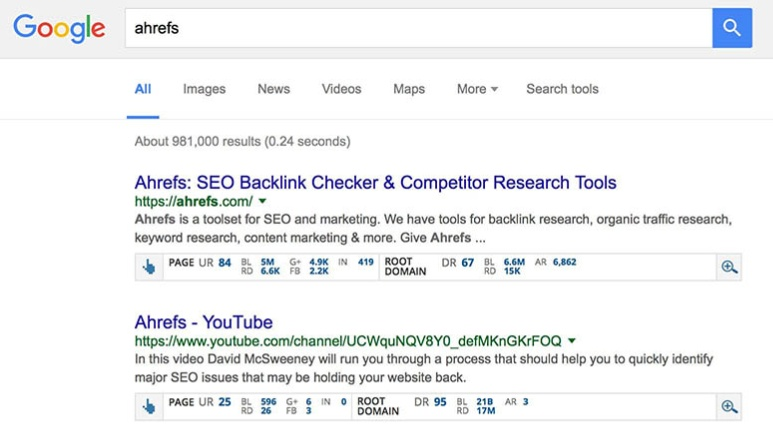Select the All tab
This screenshot has height=443, width=773.
(143, 89)
